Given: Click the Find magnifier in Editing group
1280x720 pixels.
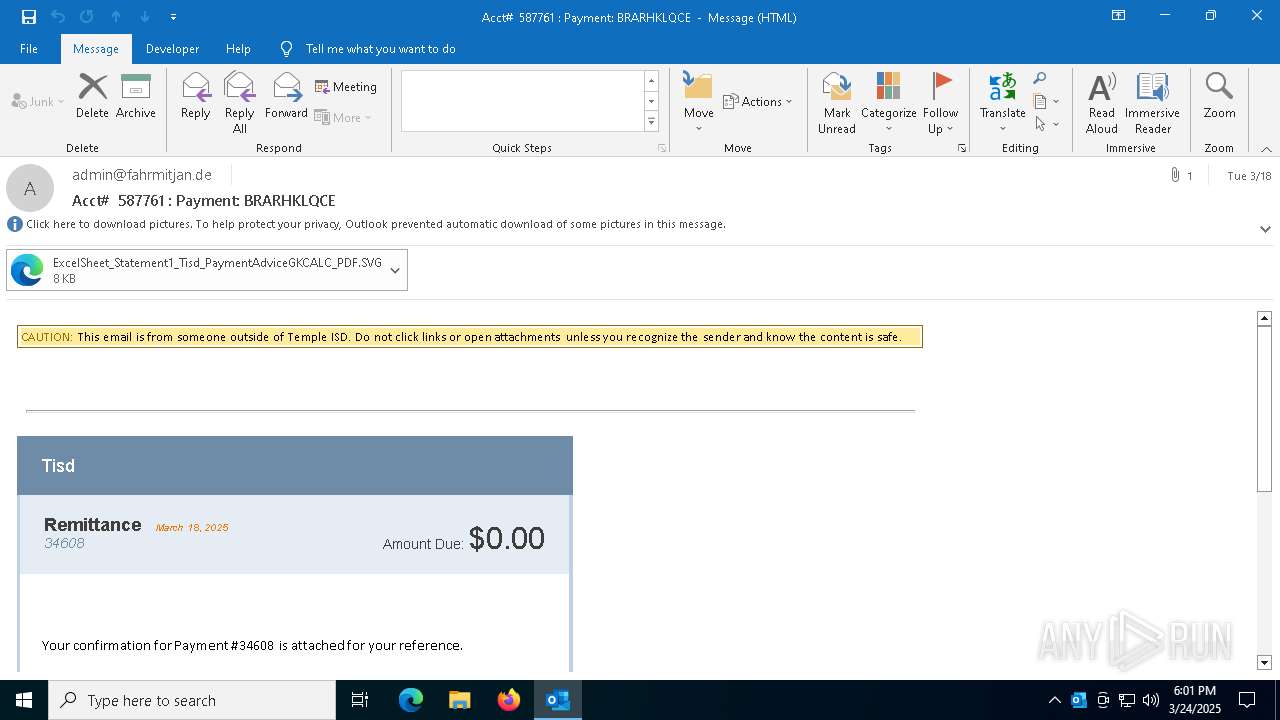Looking at the screenshot, I should coord(1040,79).
